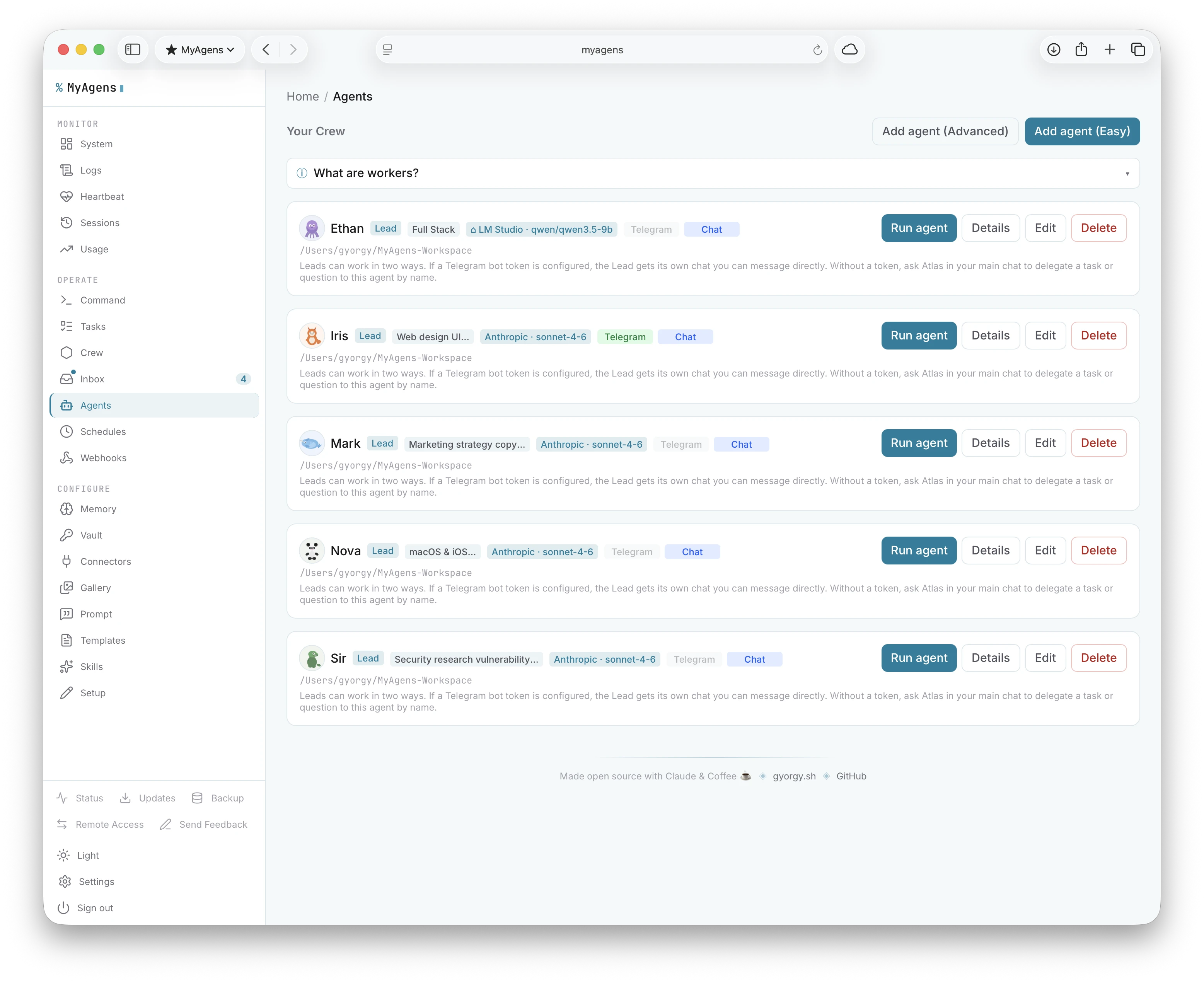Open the Gallery images icon
Image resolution: width=1204 pixels, height=982 pixels.
pos(66,588)
